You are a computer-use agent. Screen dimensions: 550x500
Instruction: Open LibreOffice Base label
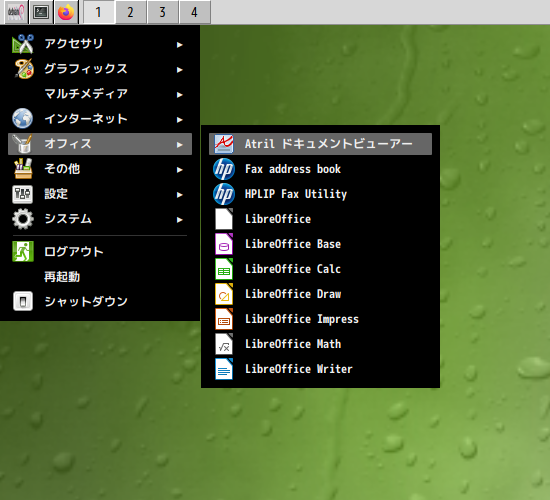tap(293, 244)
